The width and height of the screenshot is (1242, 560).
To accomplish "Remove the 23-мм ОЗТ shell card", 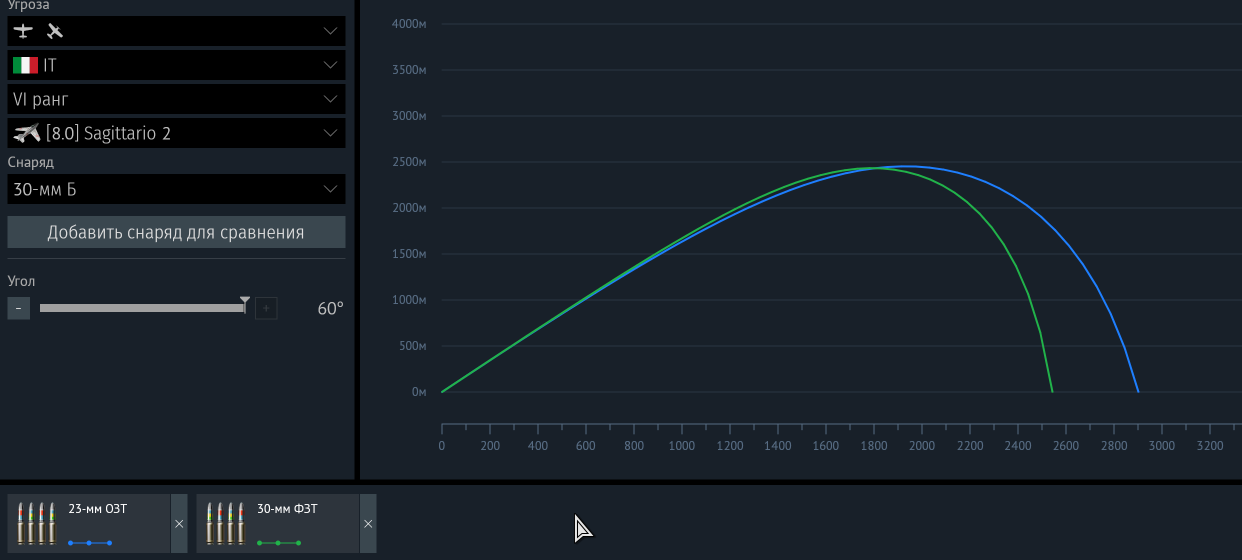I will point(179,523).
